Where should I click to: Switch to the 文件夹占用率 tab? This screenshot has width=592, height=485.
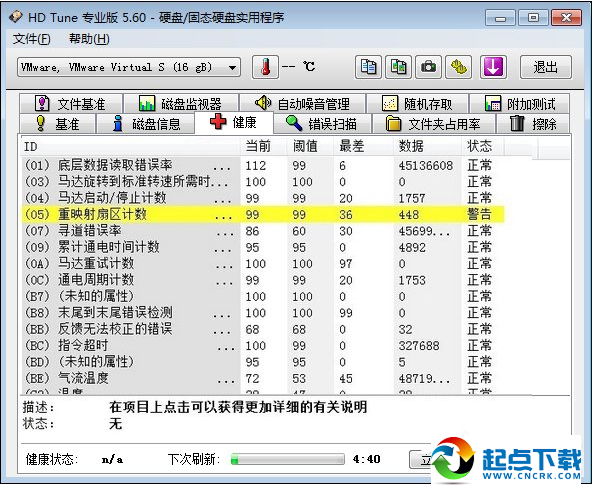[433, 123]
